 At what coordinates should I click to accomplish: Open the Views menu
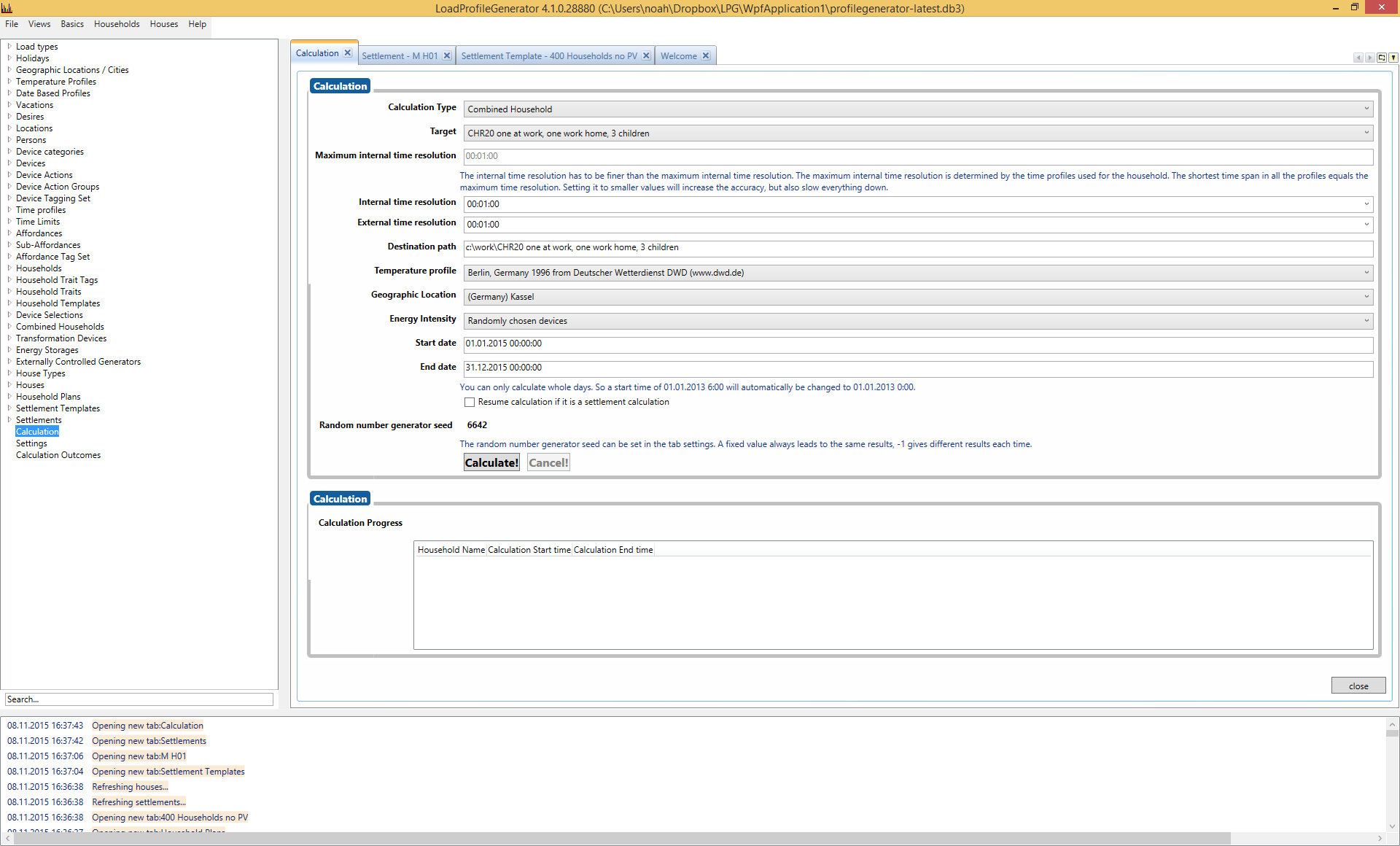(39, 24)
